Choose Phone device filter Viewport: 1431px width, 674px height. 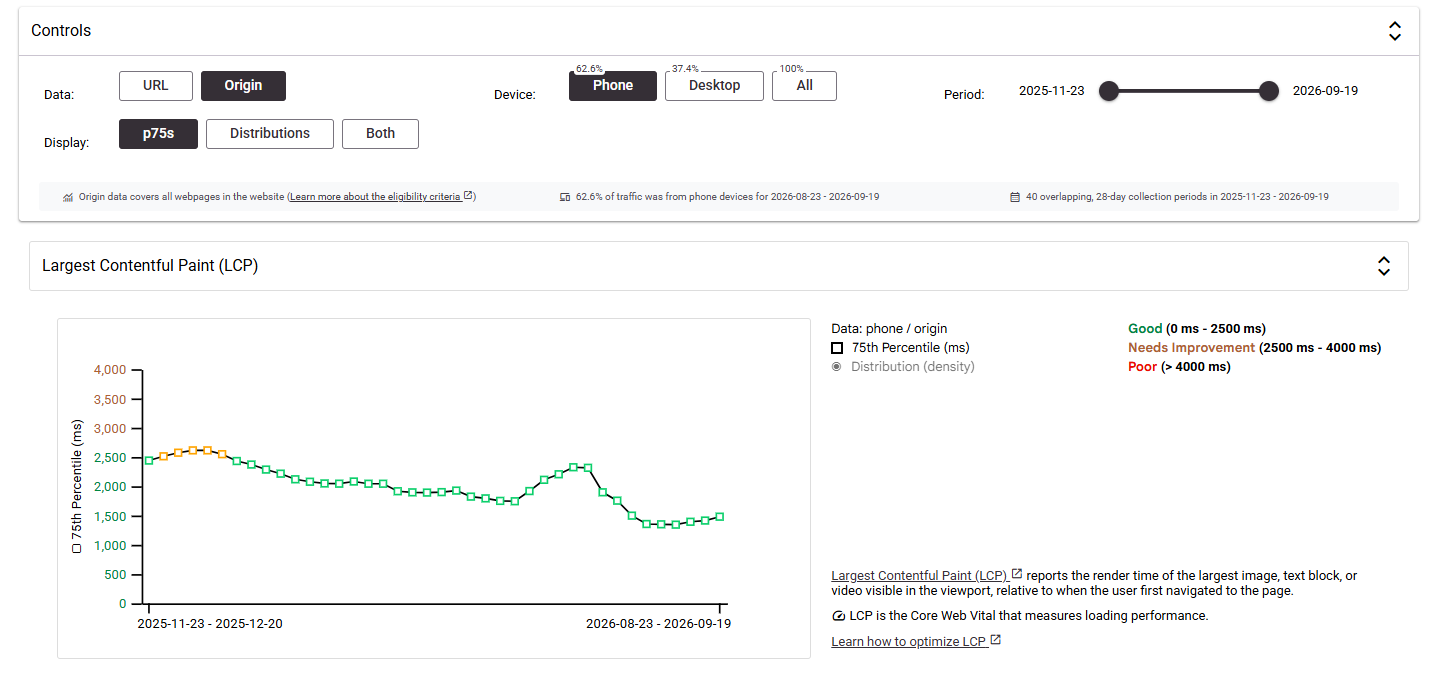pyautogui.click(x=613, y=86)
